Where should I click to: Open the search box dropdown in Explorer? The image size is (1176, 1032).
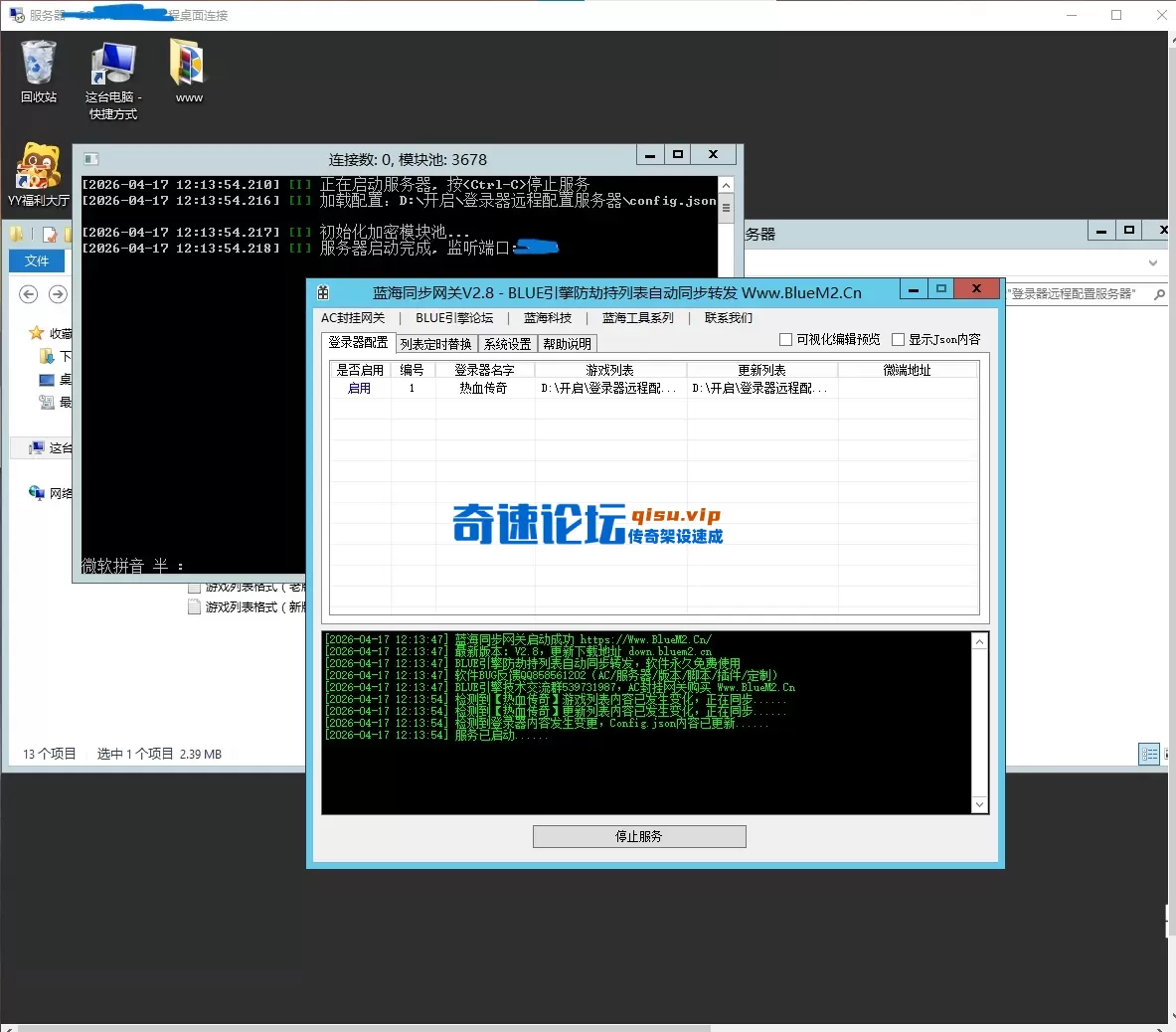[x=1158, y=295]
